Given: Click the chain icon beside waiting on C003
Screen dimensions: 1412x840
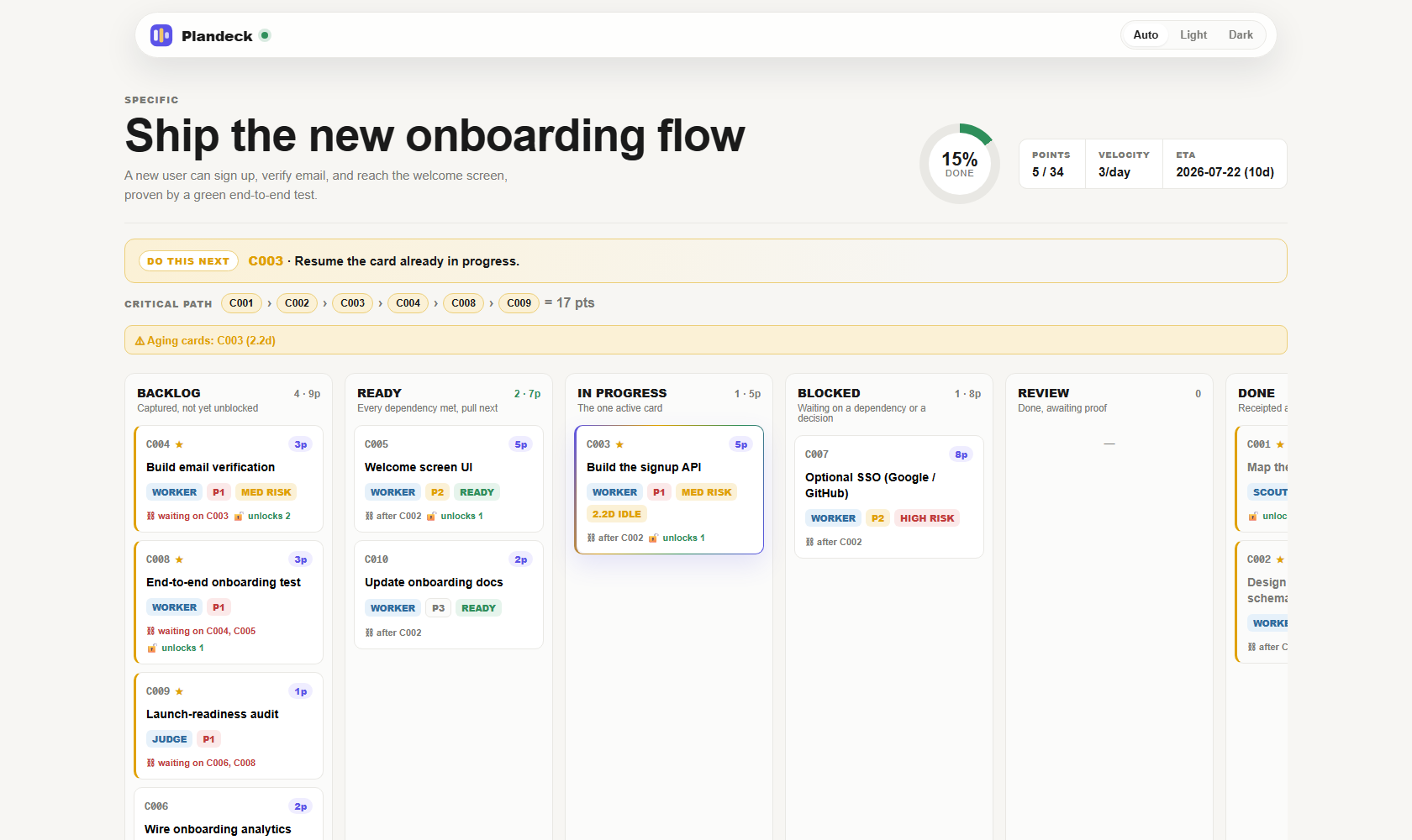Looking at the screenshot, I should point(150,517).
